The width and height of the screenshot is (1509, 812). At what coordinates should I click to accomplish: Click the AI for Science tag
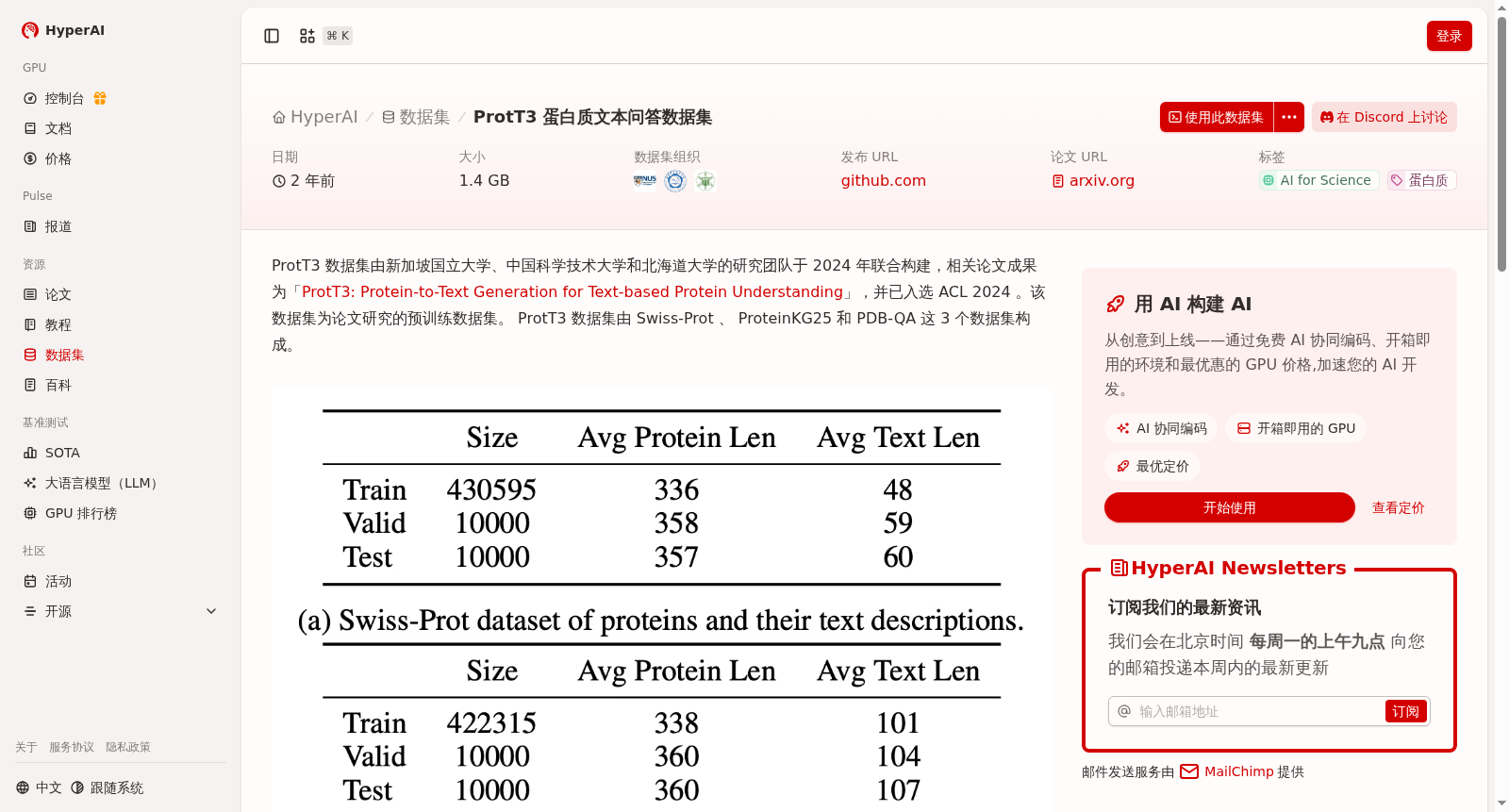tap(1318, 180)
